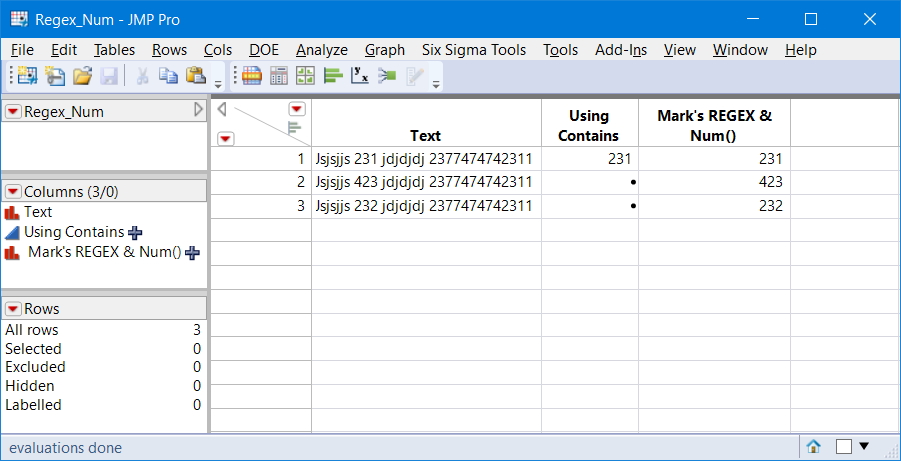Open the columns red triangle in grid corner
Screen dimensions: 901x461
click(x=297, y=109)
